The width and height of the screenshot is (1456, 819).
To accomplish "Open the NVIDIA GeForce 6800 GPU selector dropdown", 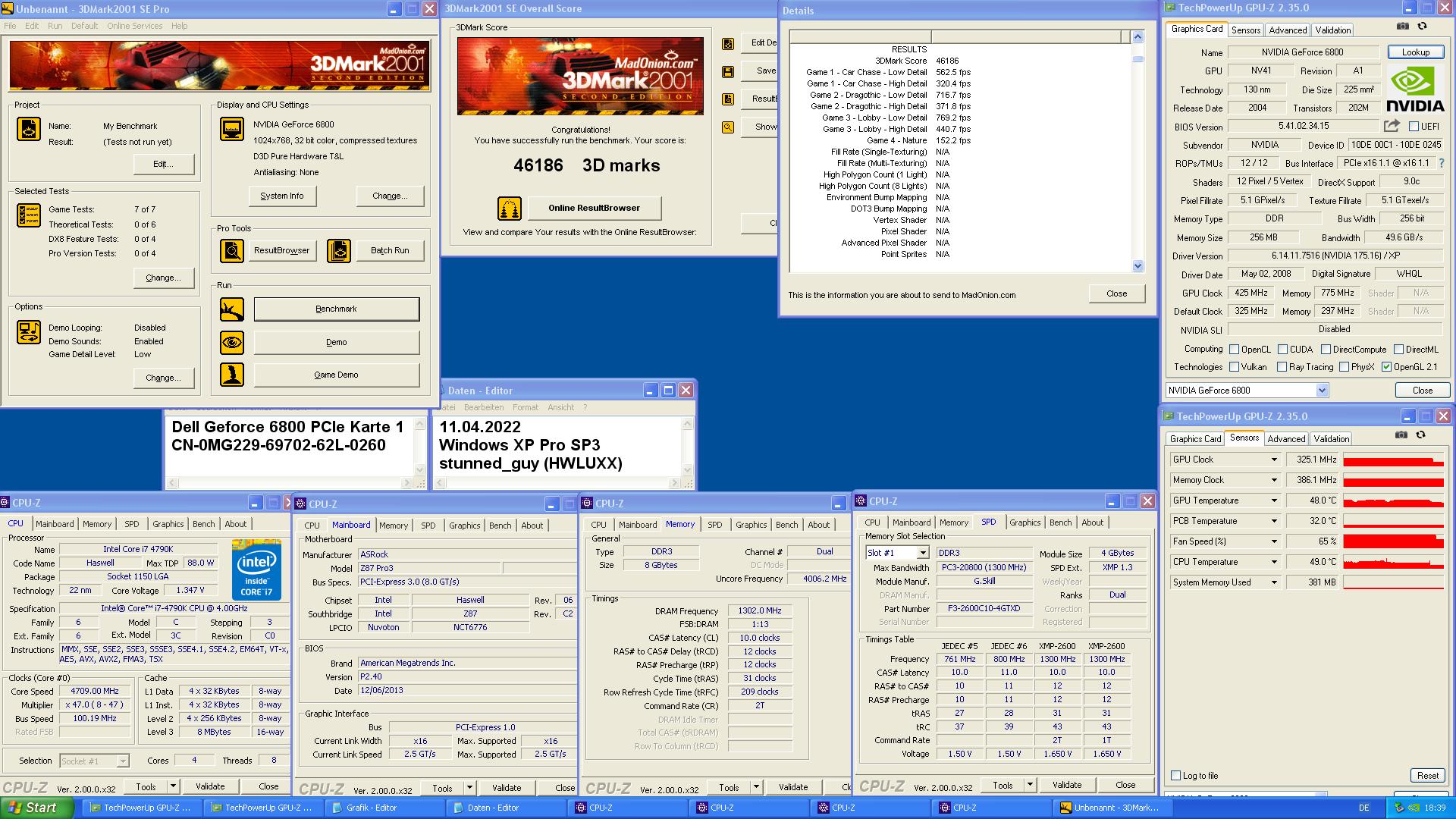I will coord(1322,391).
